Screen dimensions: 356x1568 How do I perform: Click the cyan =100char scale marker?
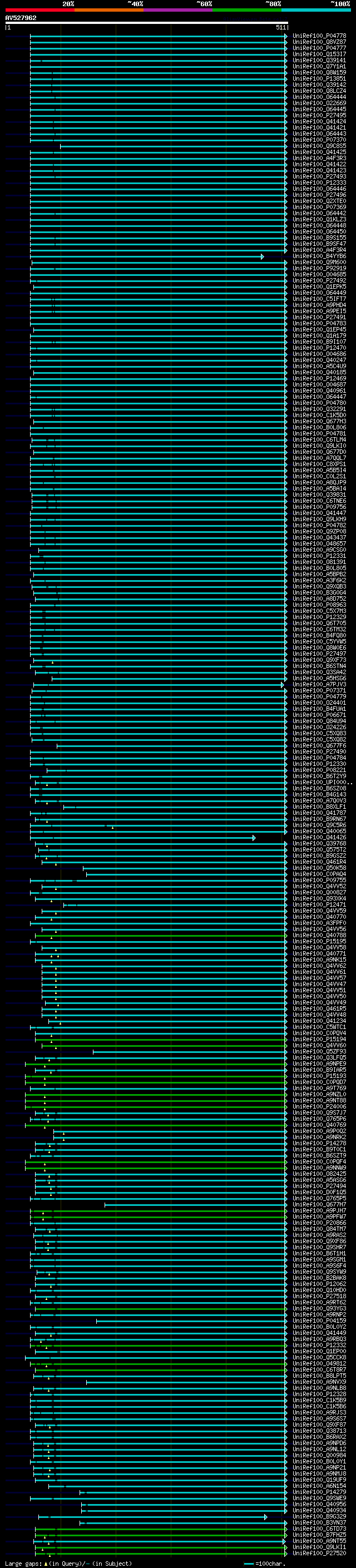click(248, 1564)
